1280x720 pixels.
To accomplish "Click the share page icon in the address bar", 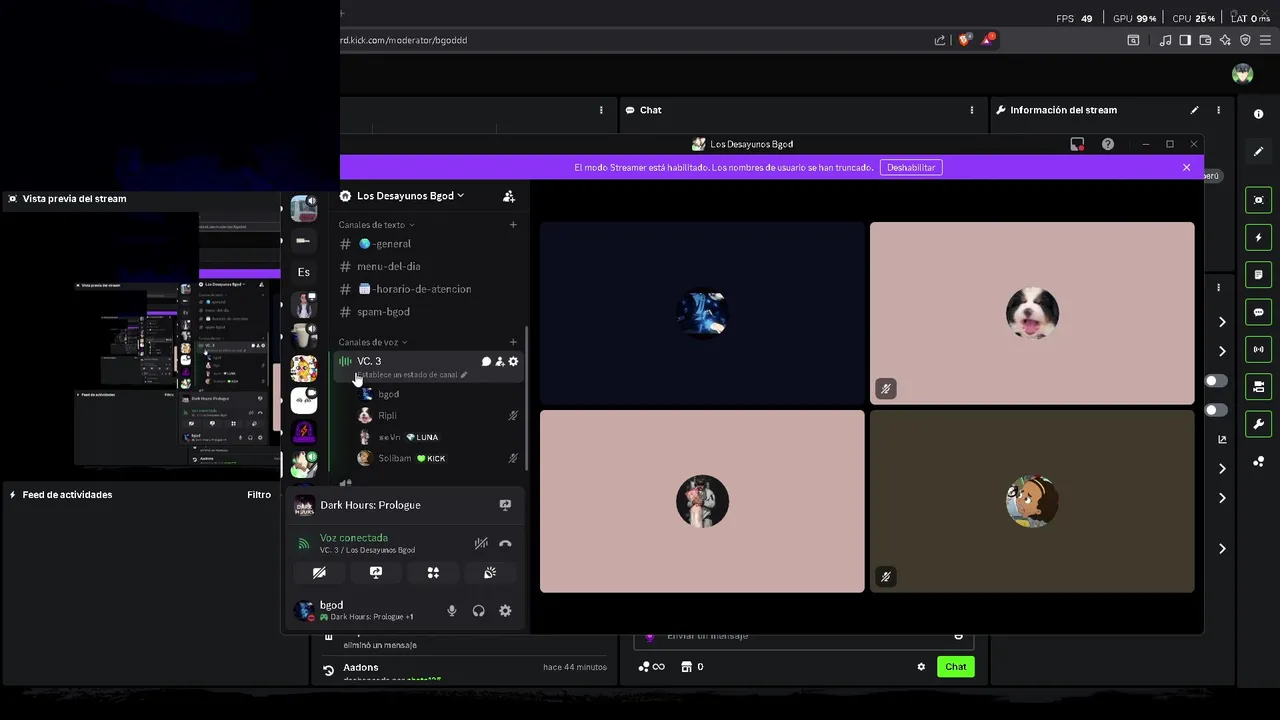I will (940, 40).
